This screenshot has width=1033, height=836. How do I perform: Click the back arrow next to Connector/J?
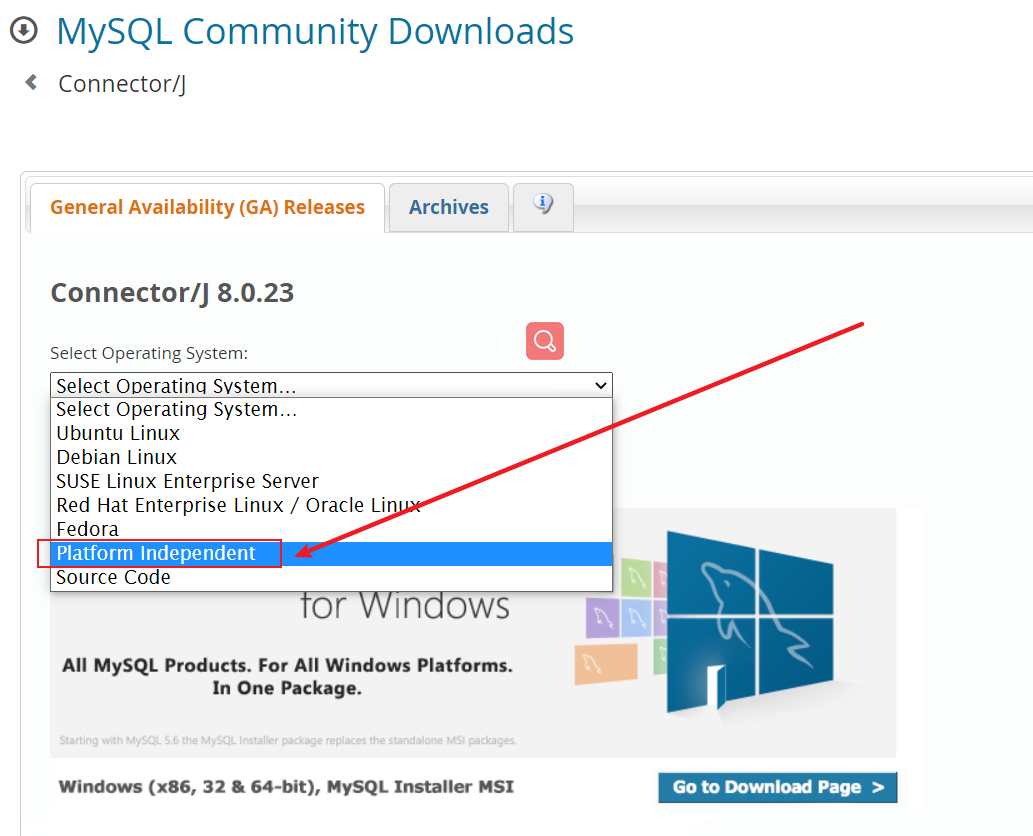click(x=31, y=82)
